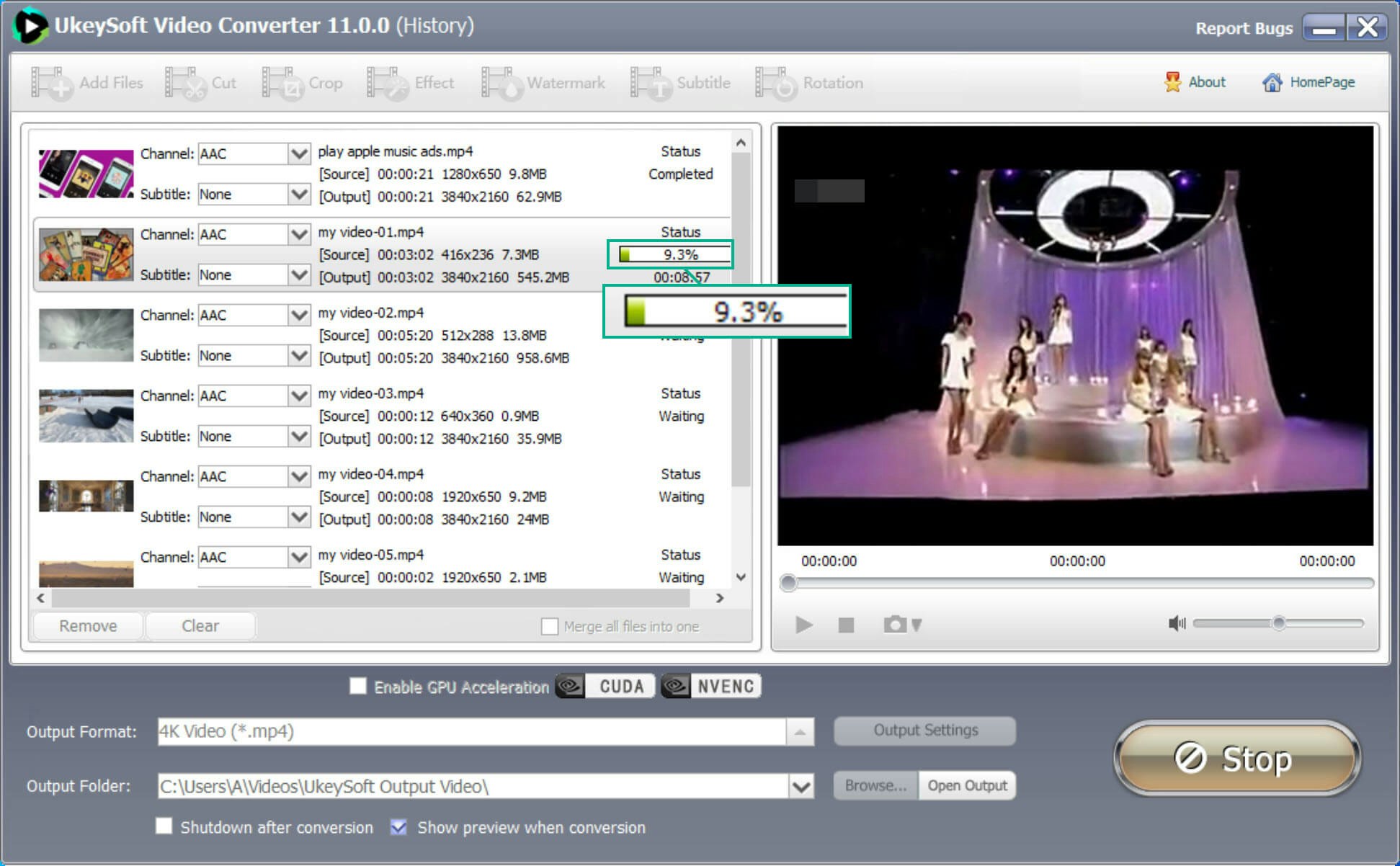The height and width of the screenshot is (866, 1400).
Task: Play the preview video
Action: click(x=803, y=625)
